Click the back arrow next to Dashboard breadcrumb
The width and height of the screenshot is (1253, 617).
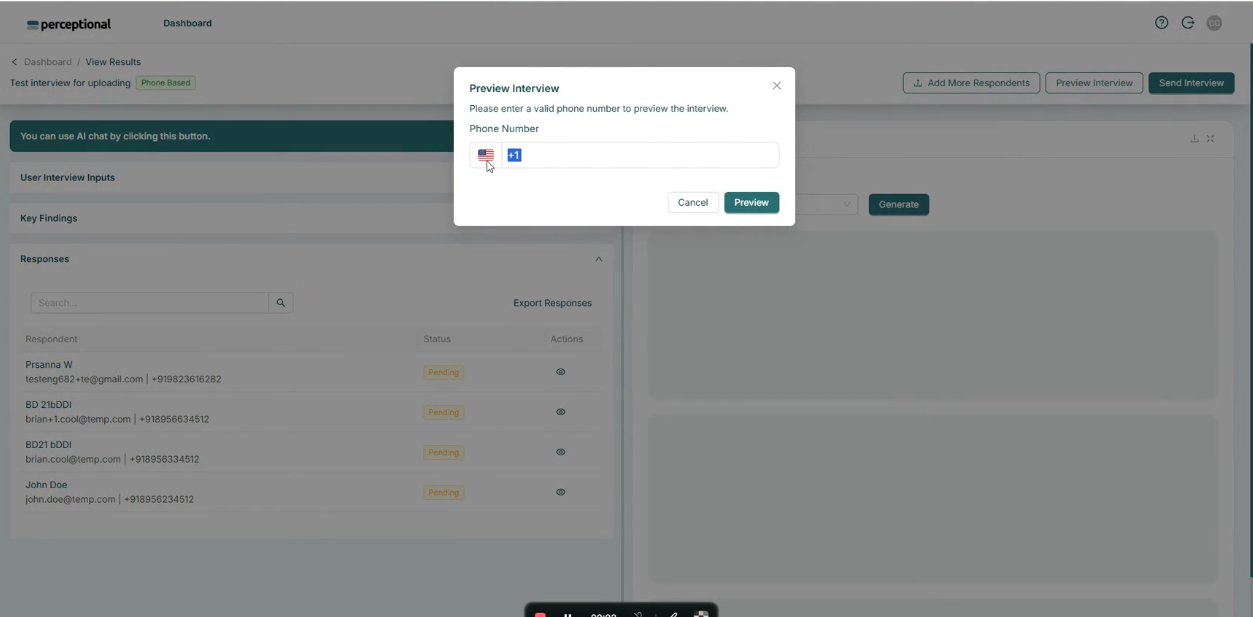pyautogui.click(x=14, y=61)
